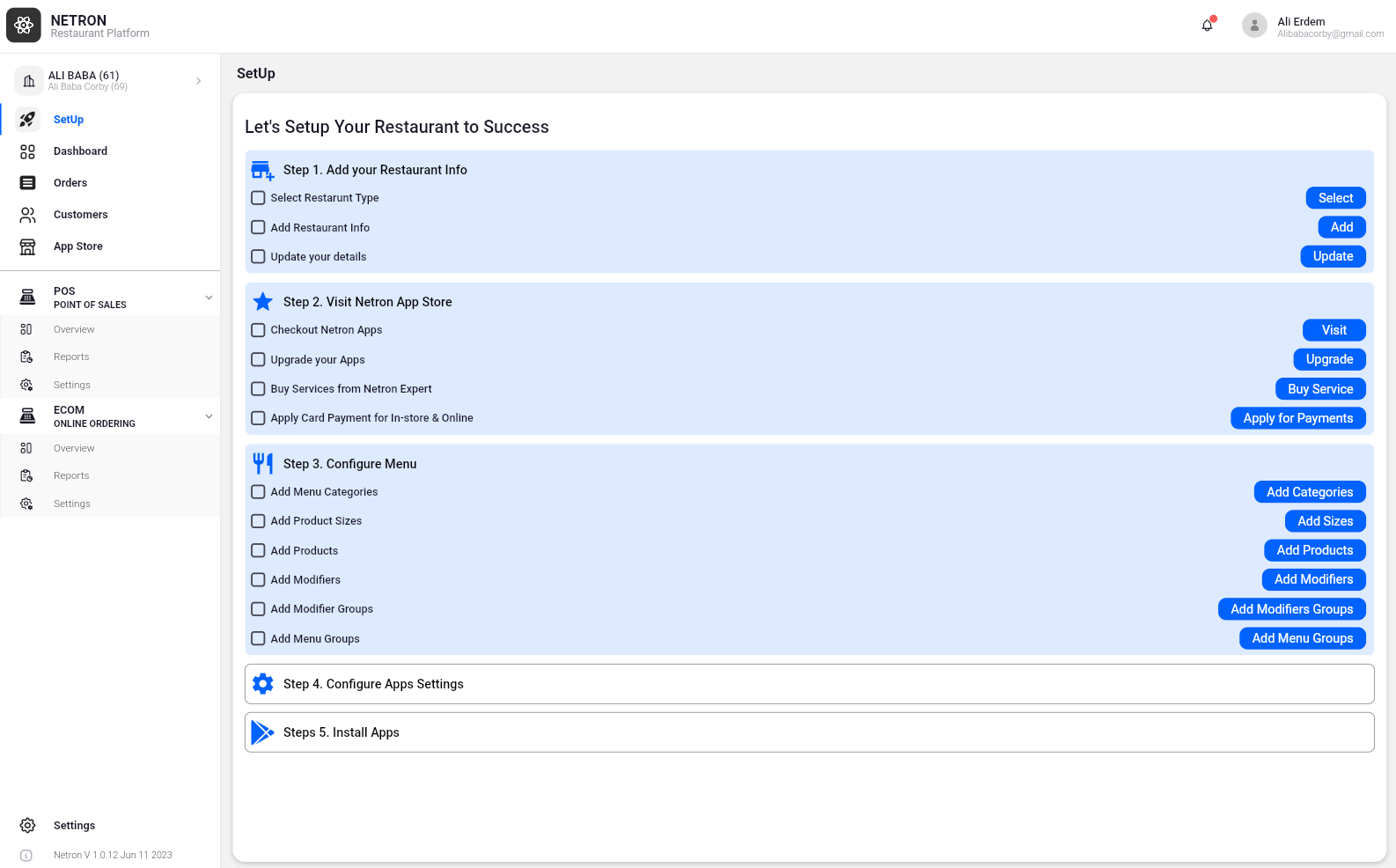
Task: Check Add Modifier Groups checkbox
Action: pos(258,609)
